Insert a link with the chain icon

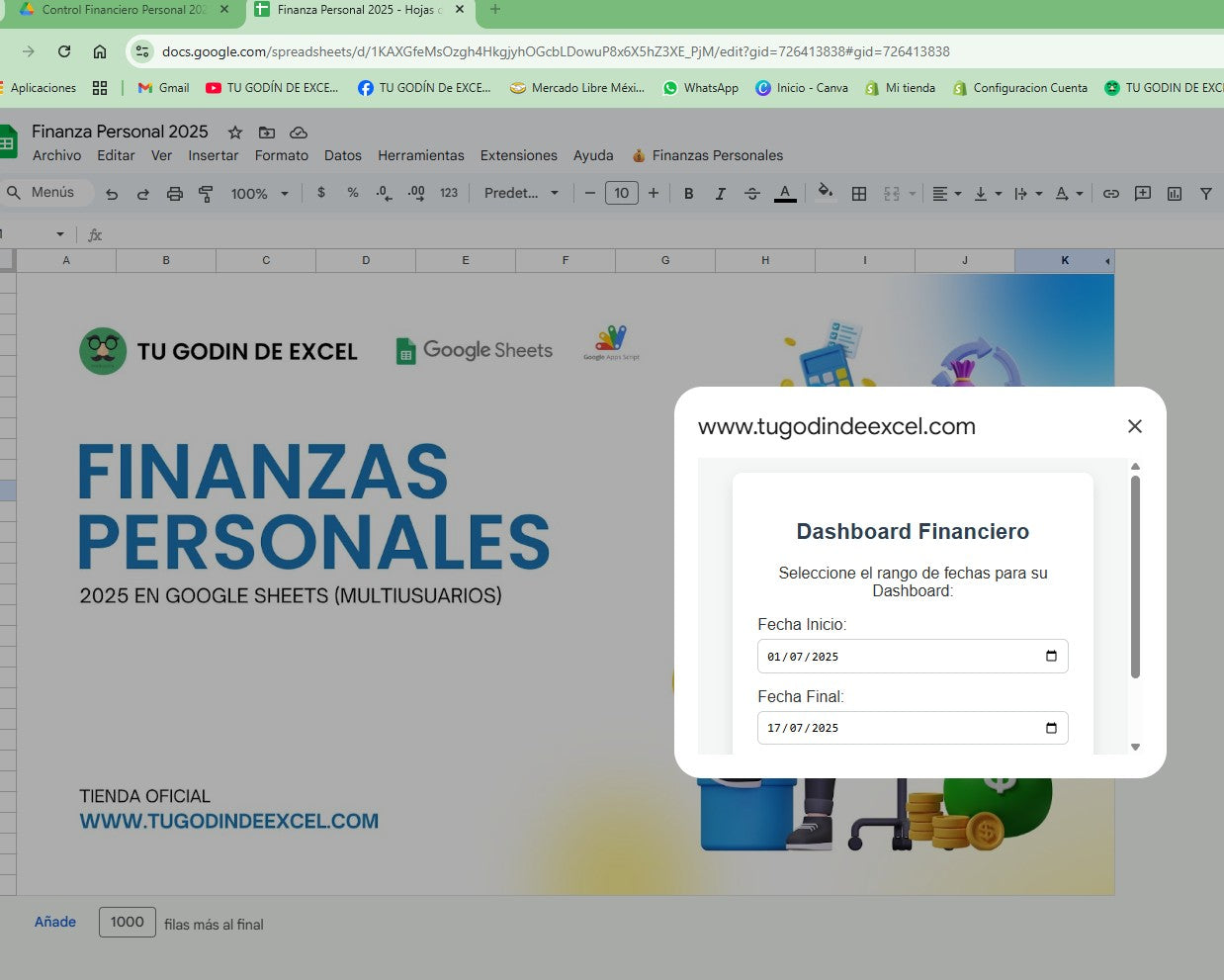click(x=1111, y=194)
